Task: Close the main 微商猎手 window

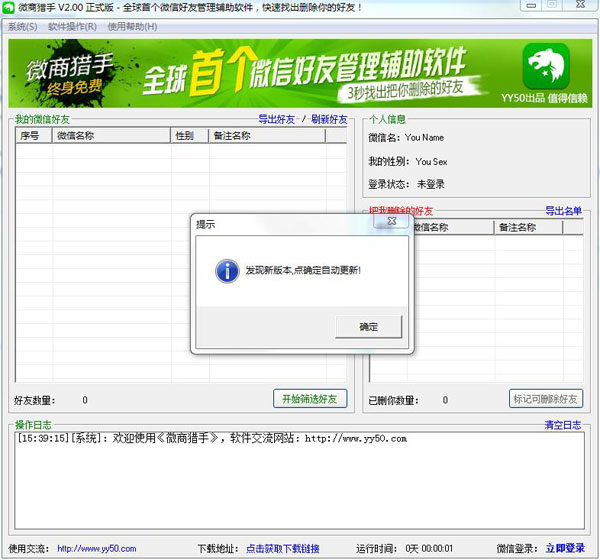Action: coord(580,5)
